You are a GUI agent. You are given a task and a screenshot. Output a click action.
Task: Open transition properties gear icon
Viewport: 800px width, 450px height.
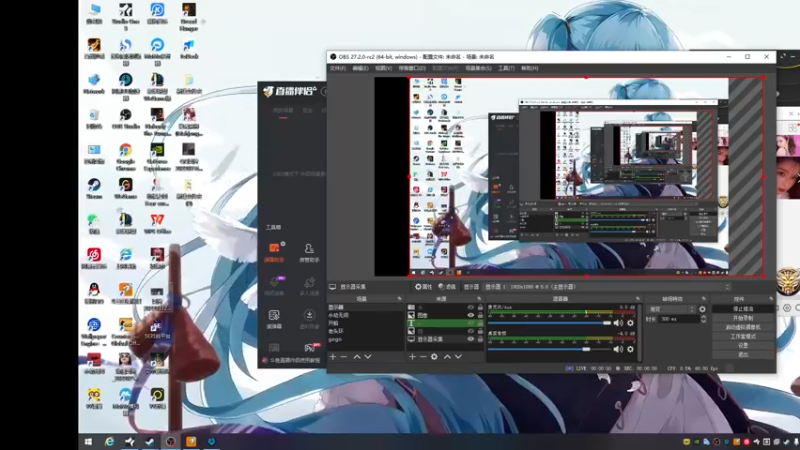(703, 309)
